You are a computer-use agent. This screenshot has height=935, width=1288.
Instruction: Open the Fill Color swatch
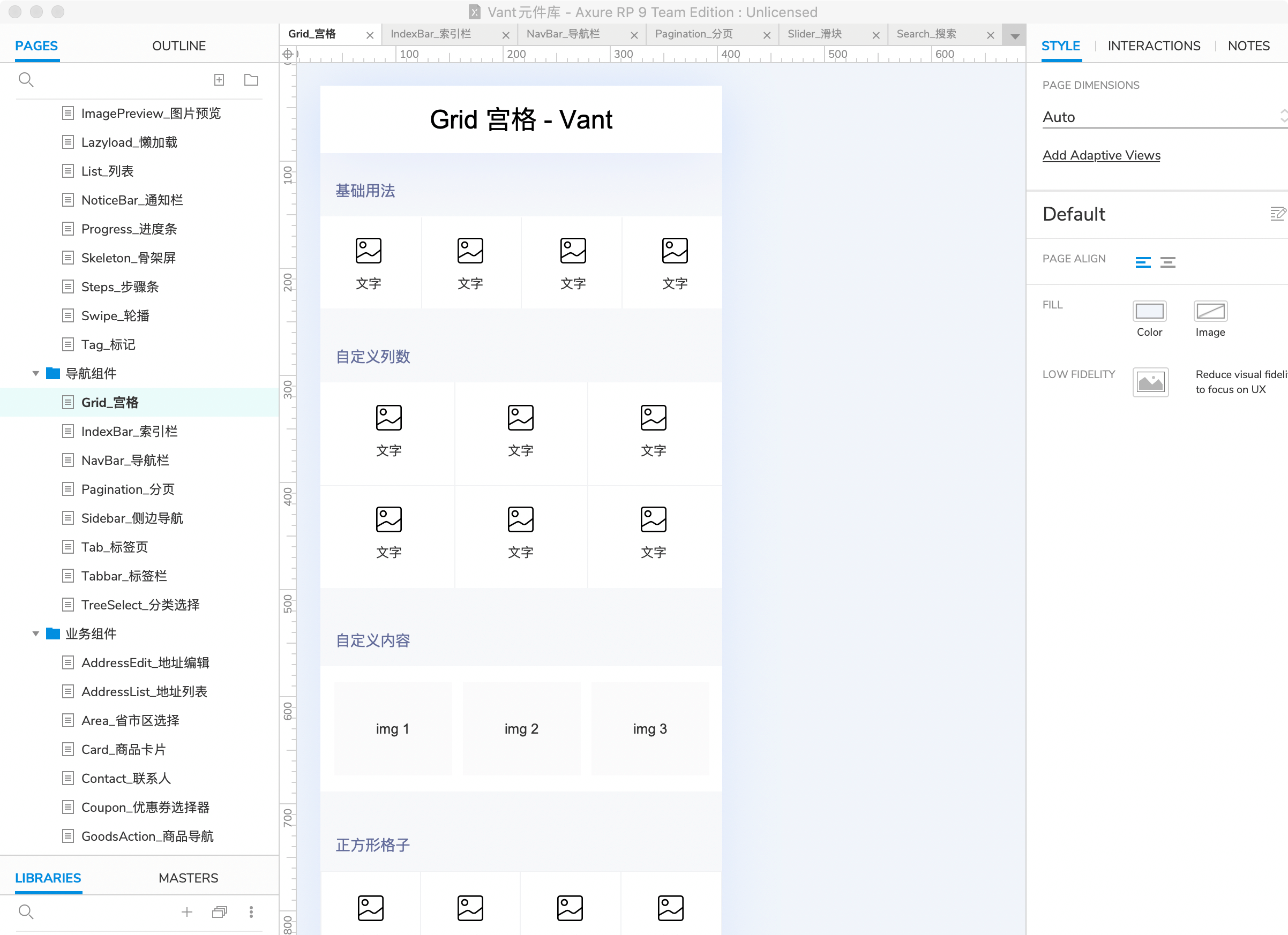pyautogui.click(x=1149, y=311)
